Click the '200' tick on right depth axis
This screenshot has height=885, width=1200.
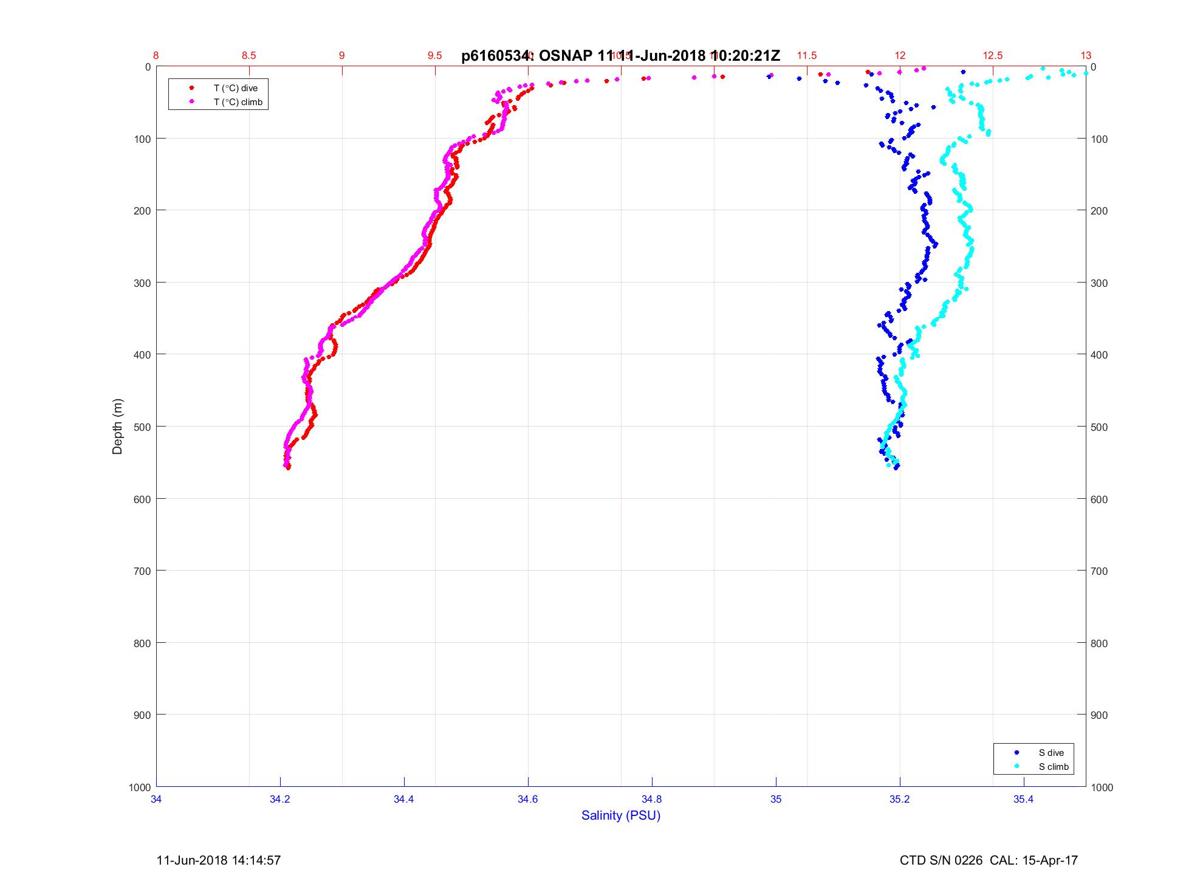click(x=1100, y=211)
